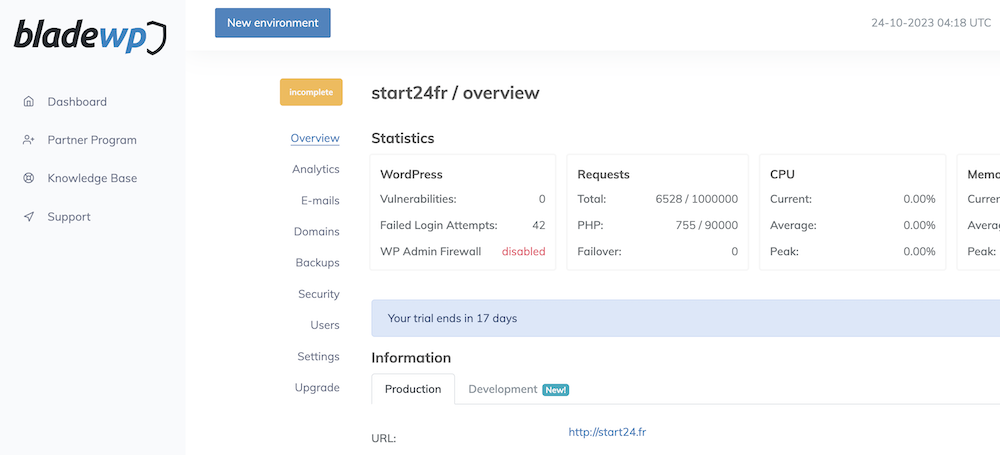Image resolution: width=1000 pixels, height=455 pixels.
Task: Click the yellow incomplete status badge
Action: click(311, 92)
